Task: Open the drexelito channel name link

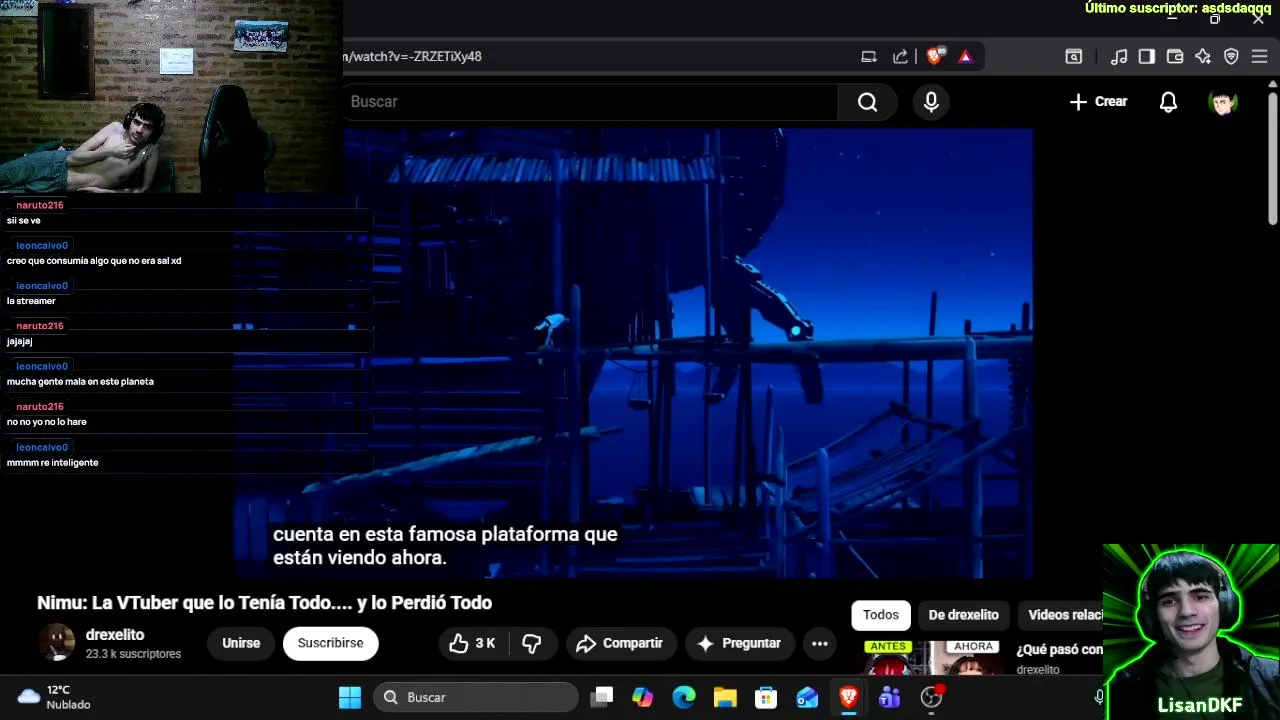Action: [115, 635]
